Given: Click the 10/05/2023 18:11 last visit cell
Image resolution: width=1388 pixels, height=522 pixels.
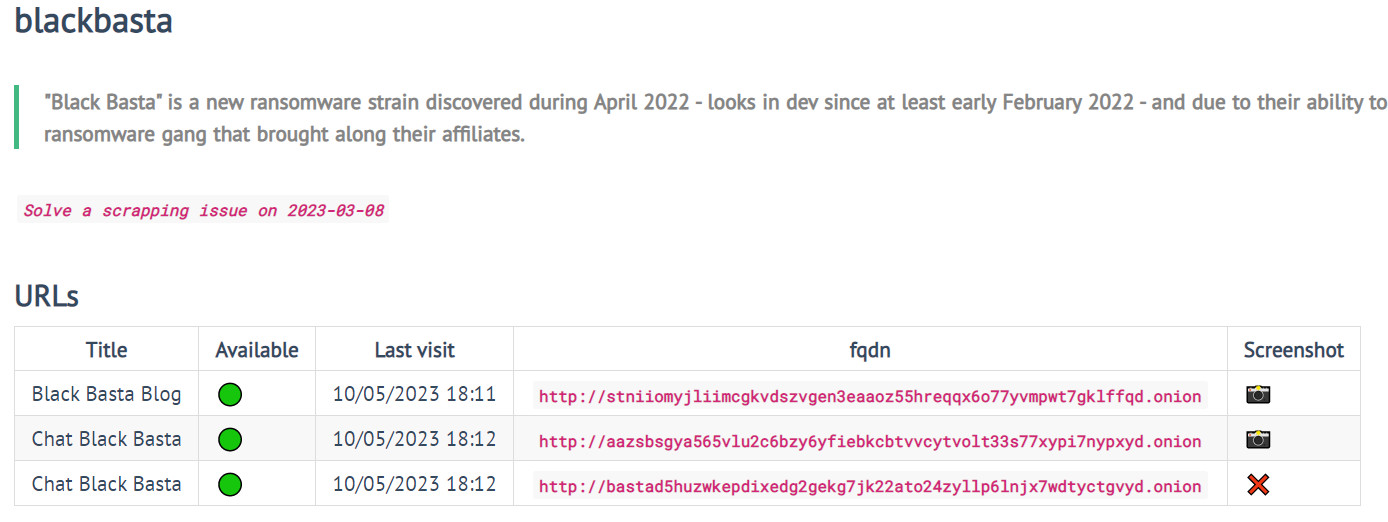Looking at the screenshot, I should pyautogui.click(x=414, y=394).
